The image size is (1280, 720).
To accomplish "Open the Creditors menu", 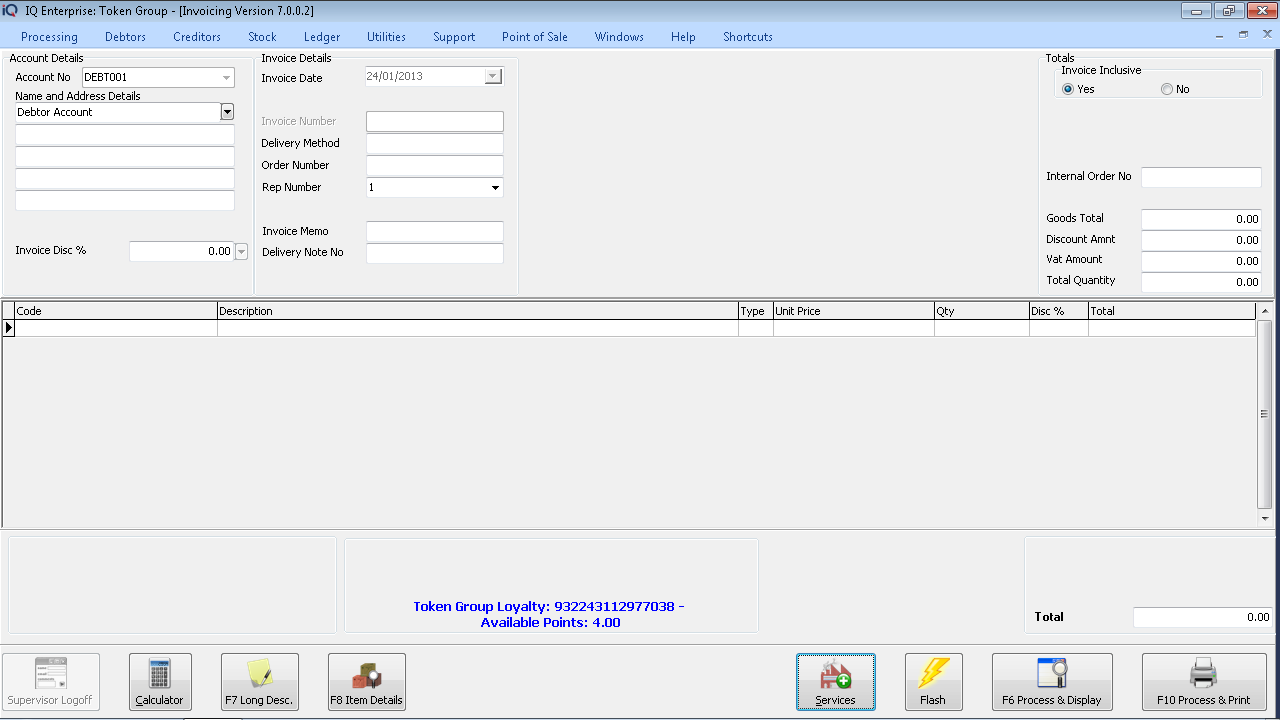I will point(197,37).
